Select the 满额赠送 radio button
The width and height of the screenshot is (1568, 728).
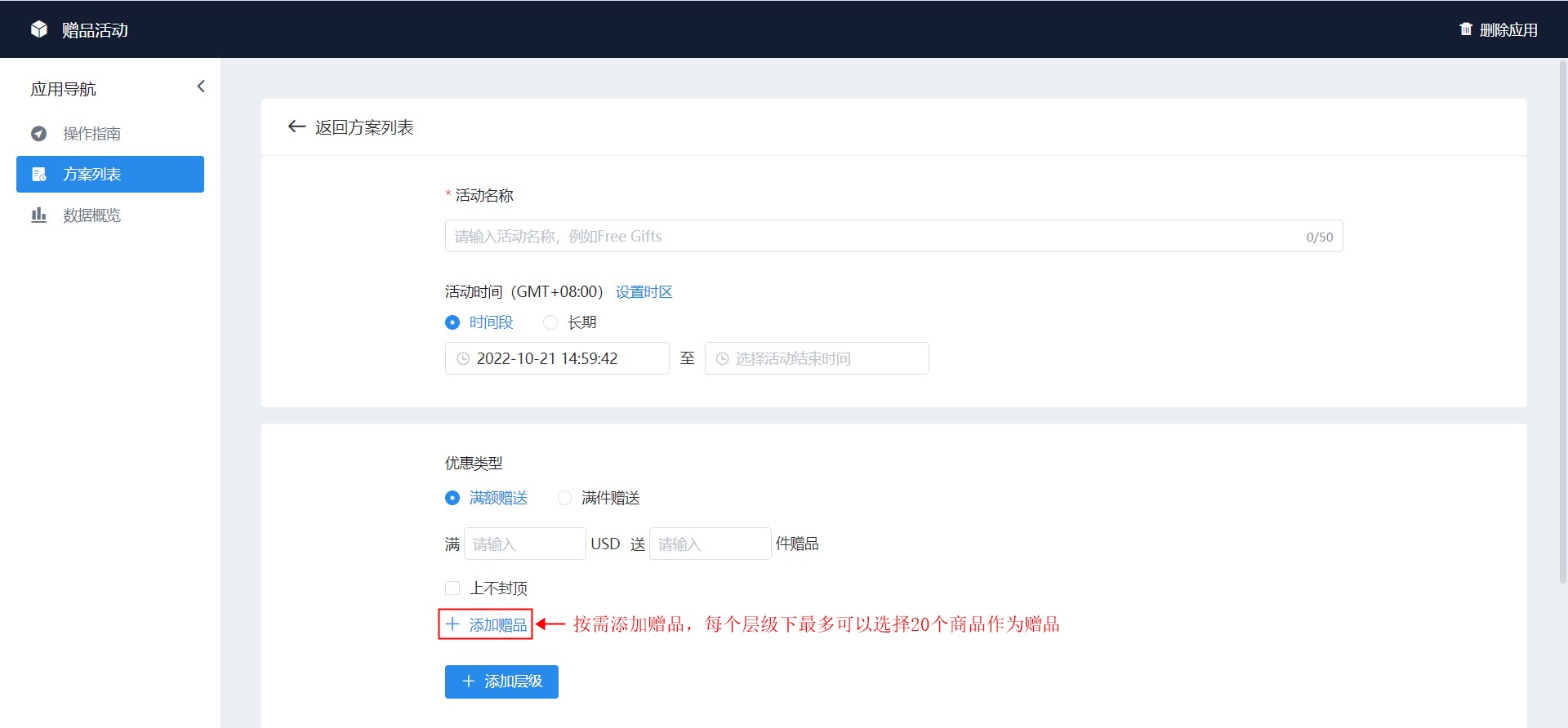click(452, 498)
